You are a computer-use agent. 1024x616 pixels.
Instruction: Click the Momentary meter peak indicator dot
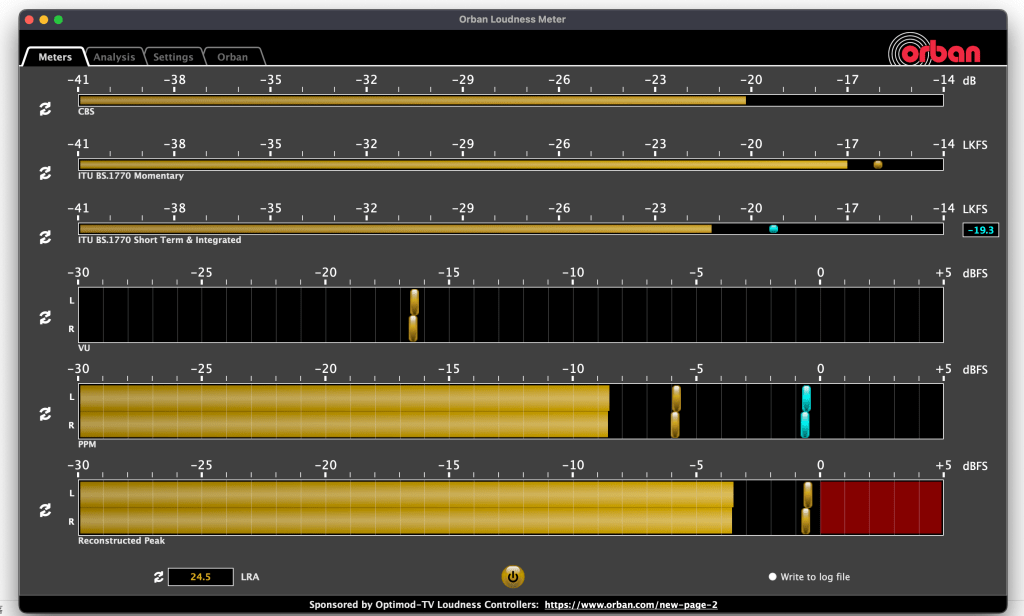[878, 165]
